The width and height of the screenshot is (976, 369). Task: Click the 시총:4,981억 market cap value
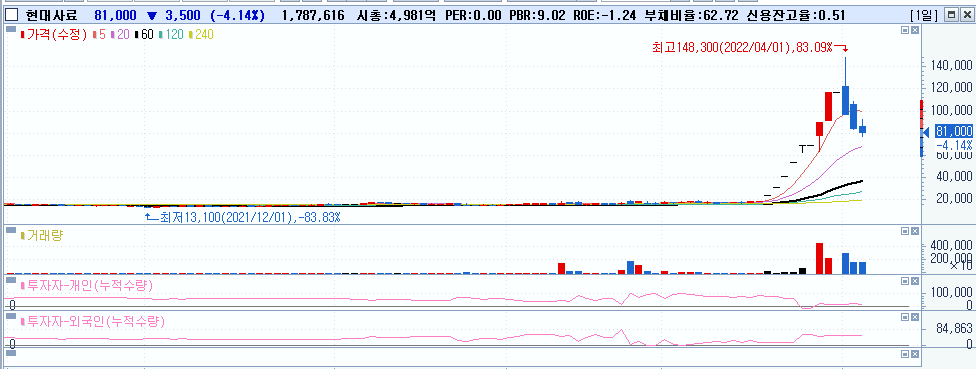(396, 15)
